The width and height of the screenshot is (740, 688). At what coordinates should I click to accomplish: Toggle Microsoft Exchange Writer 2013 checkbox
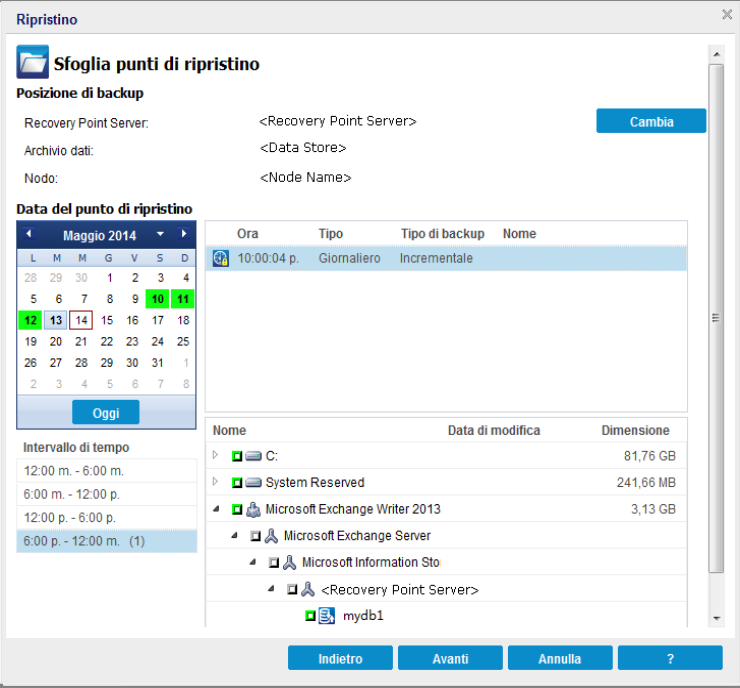coord(237,509)
